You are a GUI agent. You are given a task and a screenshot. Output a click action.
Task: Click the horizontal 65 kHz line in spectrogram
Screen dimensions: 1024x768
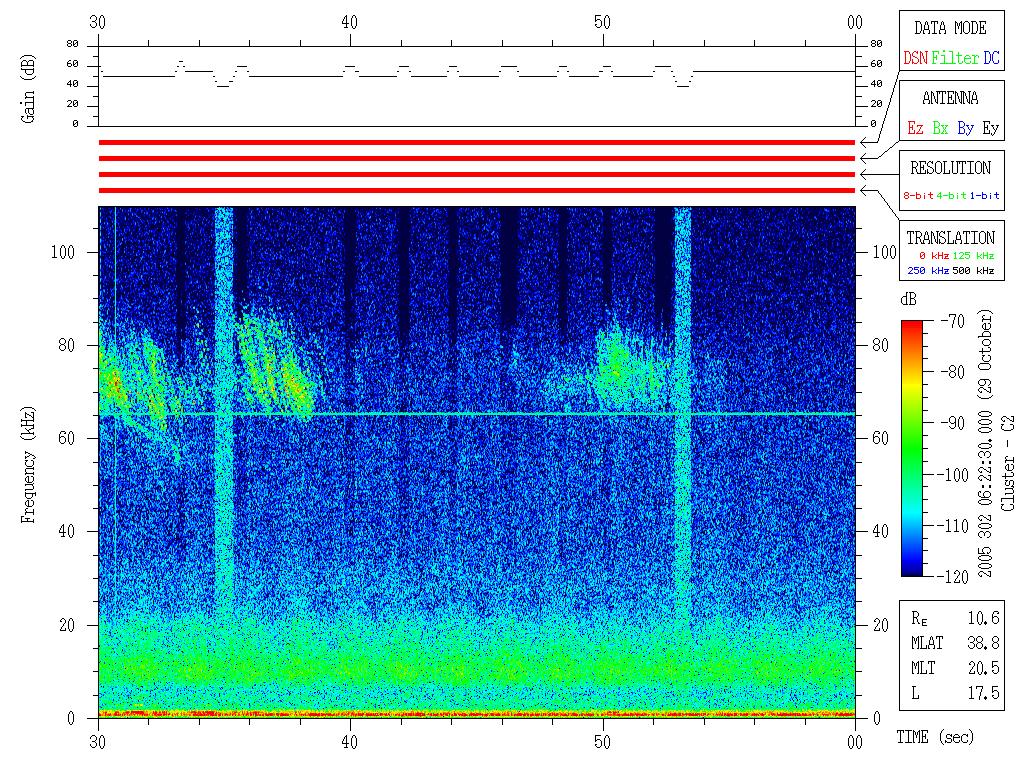477,414
